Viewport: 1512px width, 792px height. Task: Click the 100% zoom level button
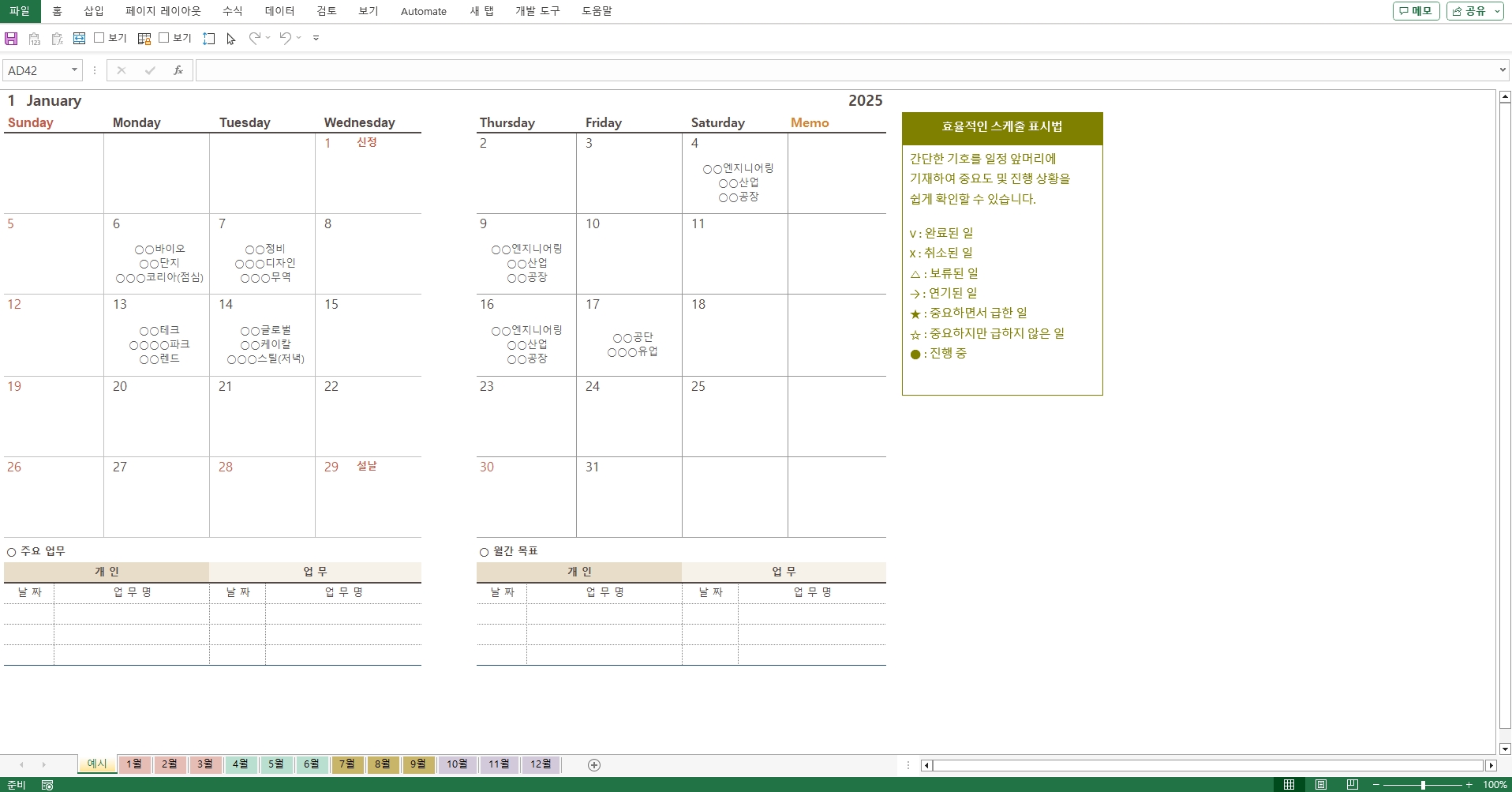tap(1495, 785)
